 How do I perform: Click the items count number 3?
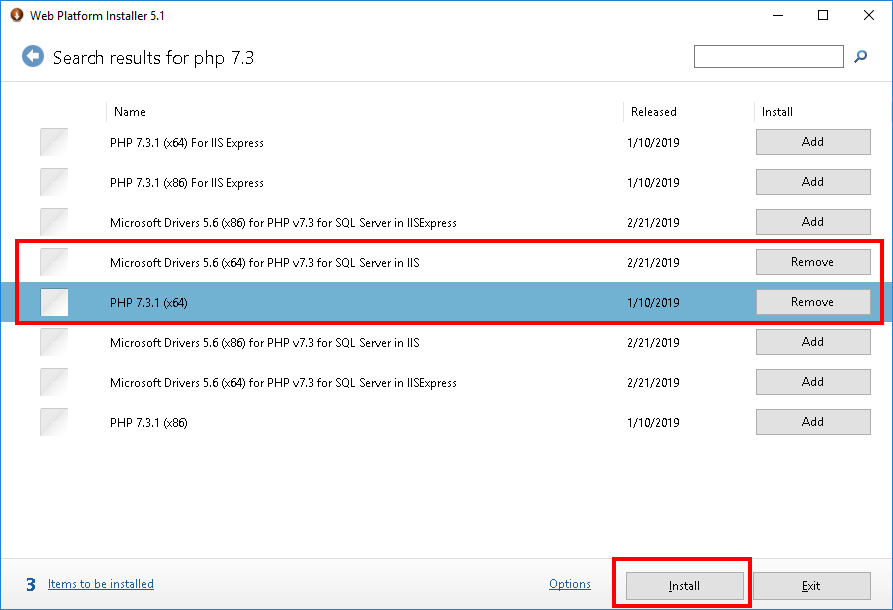[x=31, y=584]
